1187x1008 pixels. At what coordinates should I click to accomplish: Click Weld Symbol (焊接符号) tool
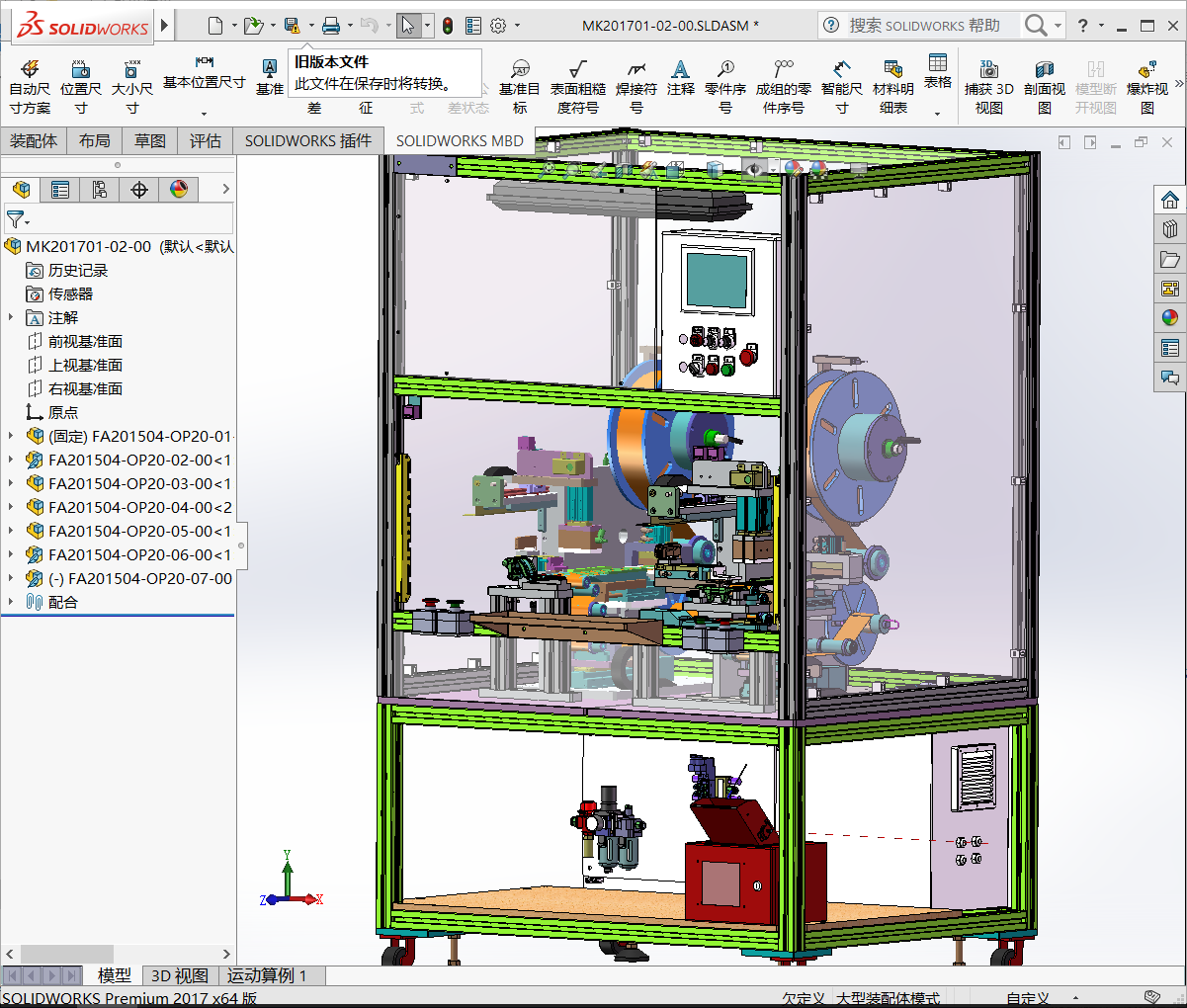pyautogui.click(x=636, y=87)
